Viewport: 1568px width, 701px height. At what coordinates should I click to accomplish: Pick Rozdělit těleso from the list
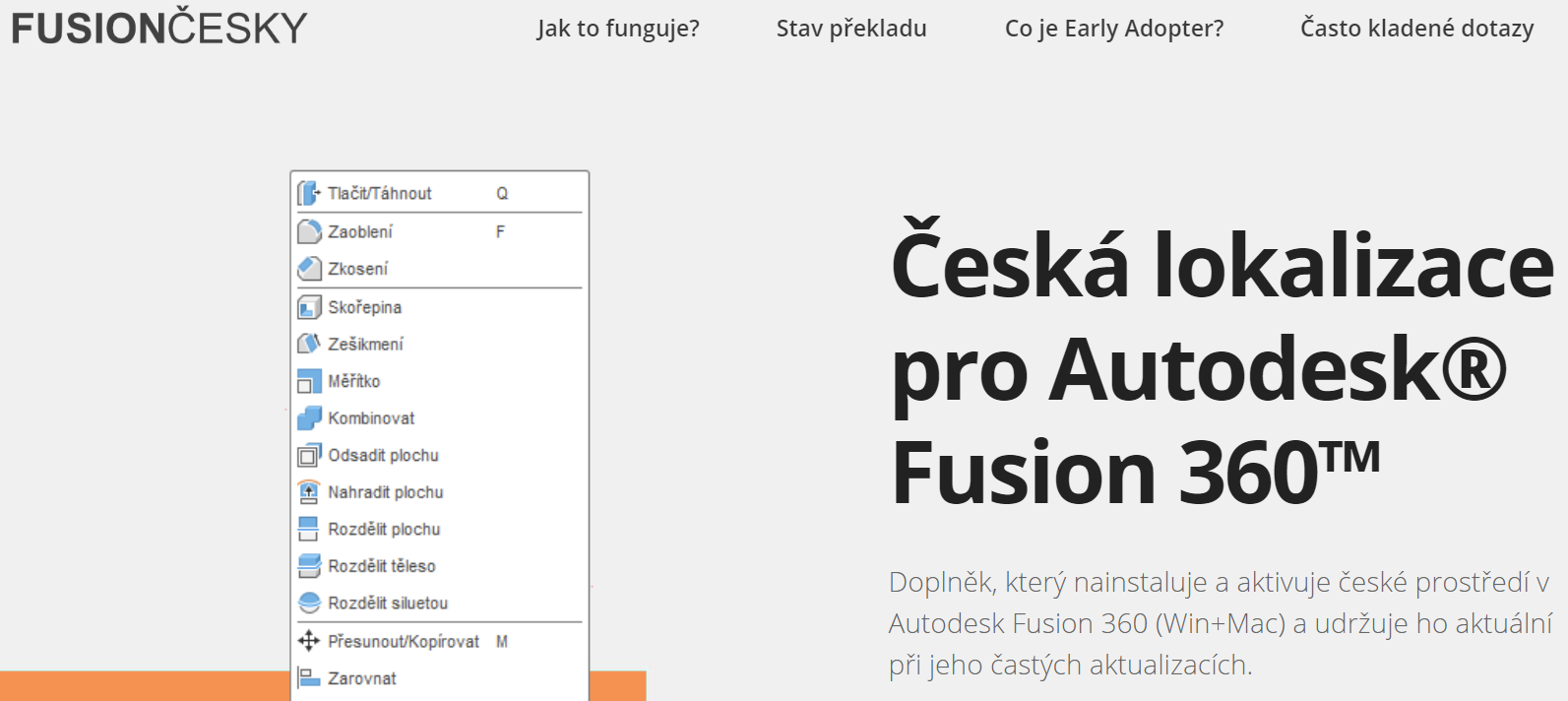point(381,566)
